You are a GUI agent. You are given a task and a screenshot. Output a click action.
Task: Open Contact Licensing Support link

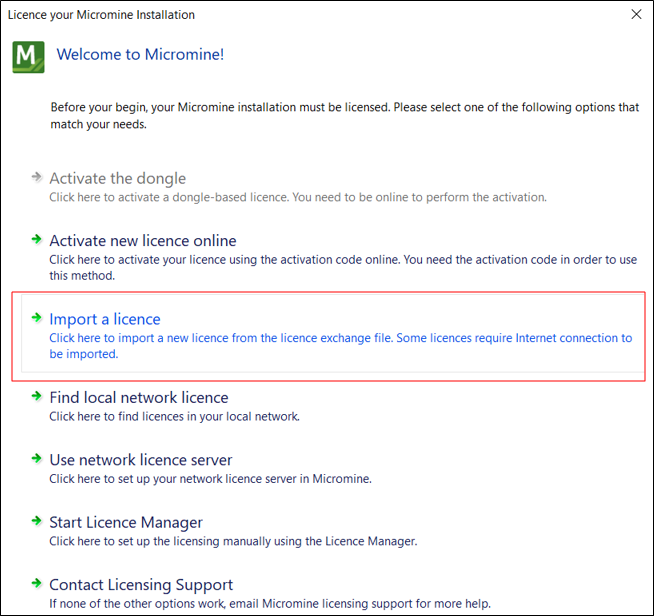141,585
